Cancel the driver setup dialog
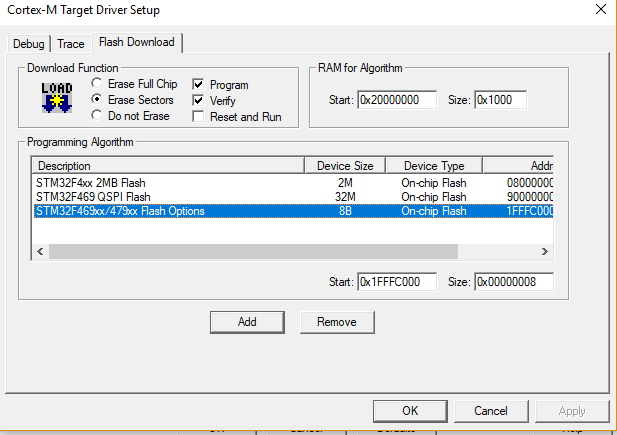Viewport: 617px width, 435px height. pos(491,411)
